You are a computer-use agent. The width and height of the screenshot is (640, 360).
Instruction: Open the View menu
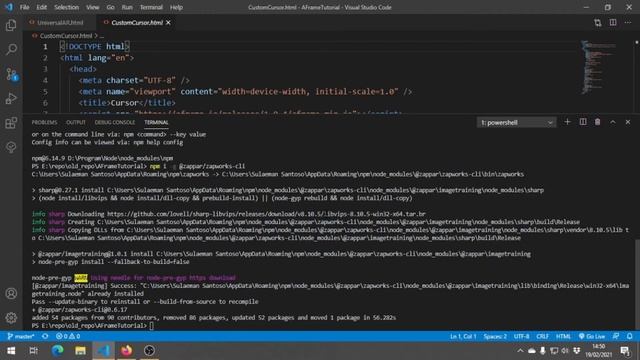tap(93, 7)
